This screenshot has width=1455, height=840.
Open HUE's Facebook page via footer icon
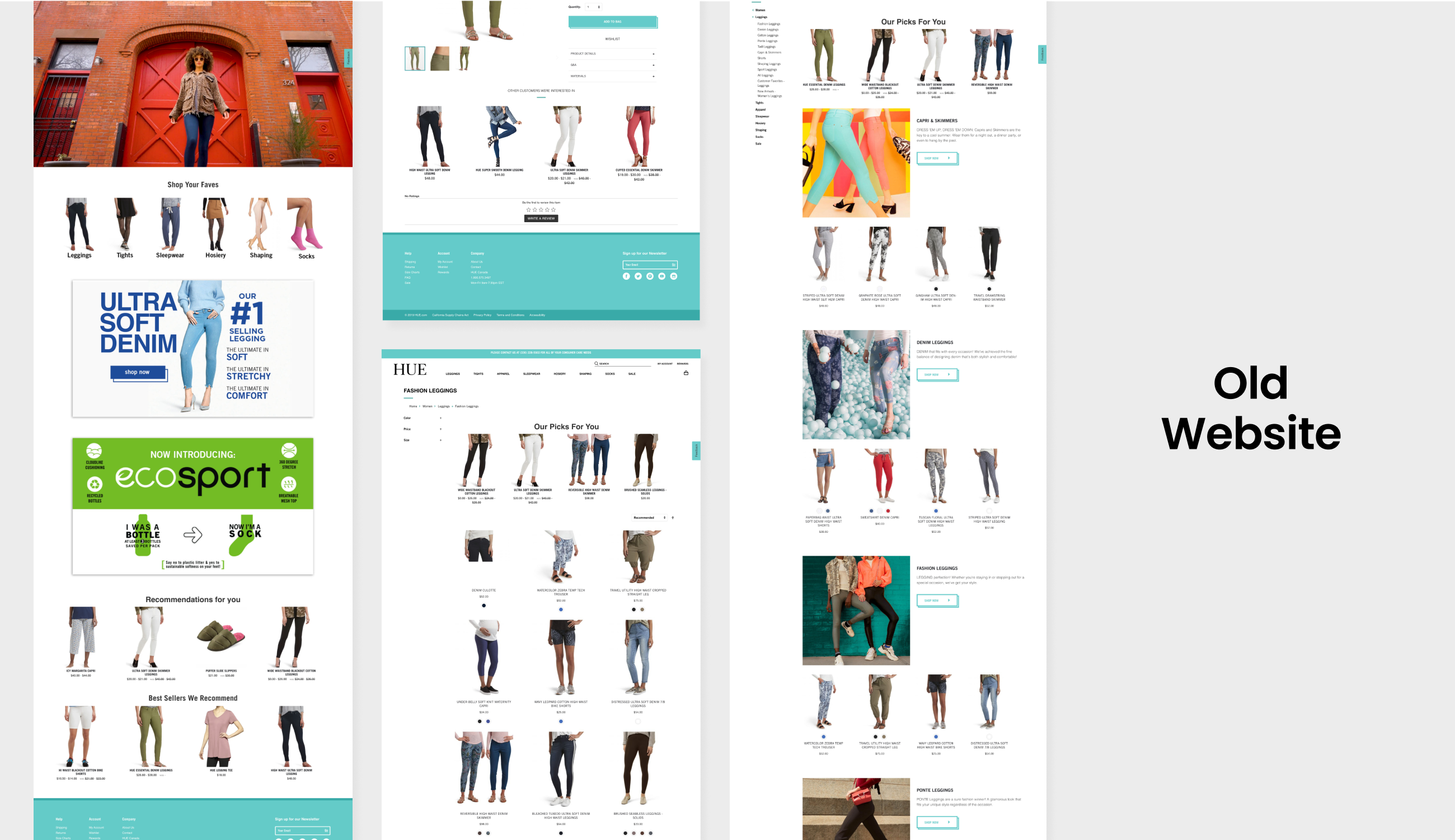[x=626, y=276]
